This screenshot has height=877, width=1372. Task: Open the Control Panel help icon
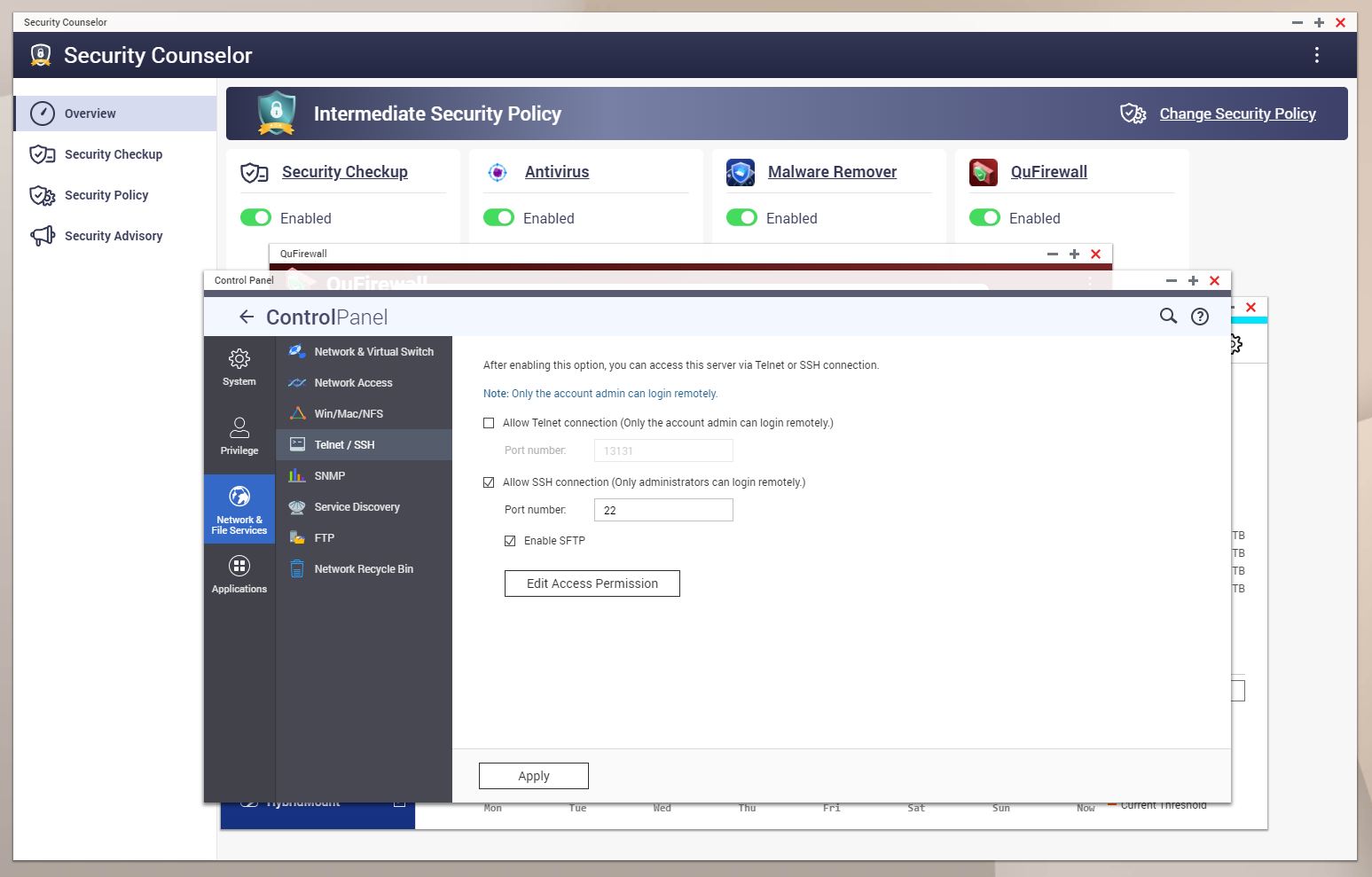point(1199,317)
